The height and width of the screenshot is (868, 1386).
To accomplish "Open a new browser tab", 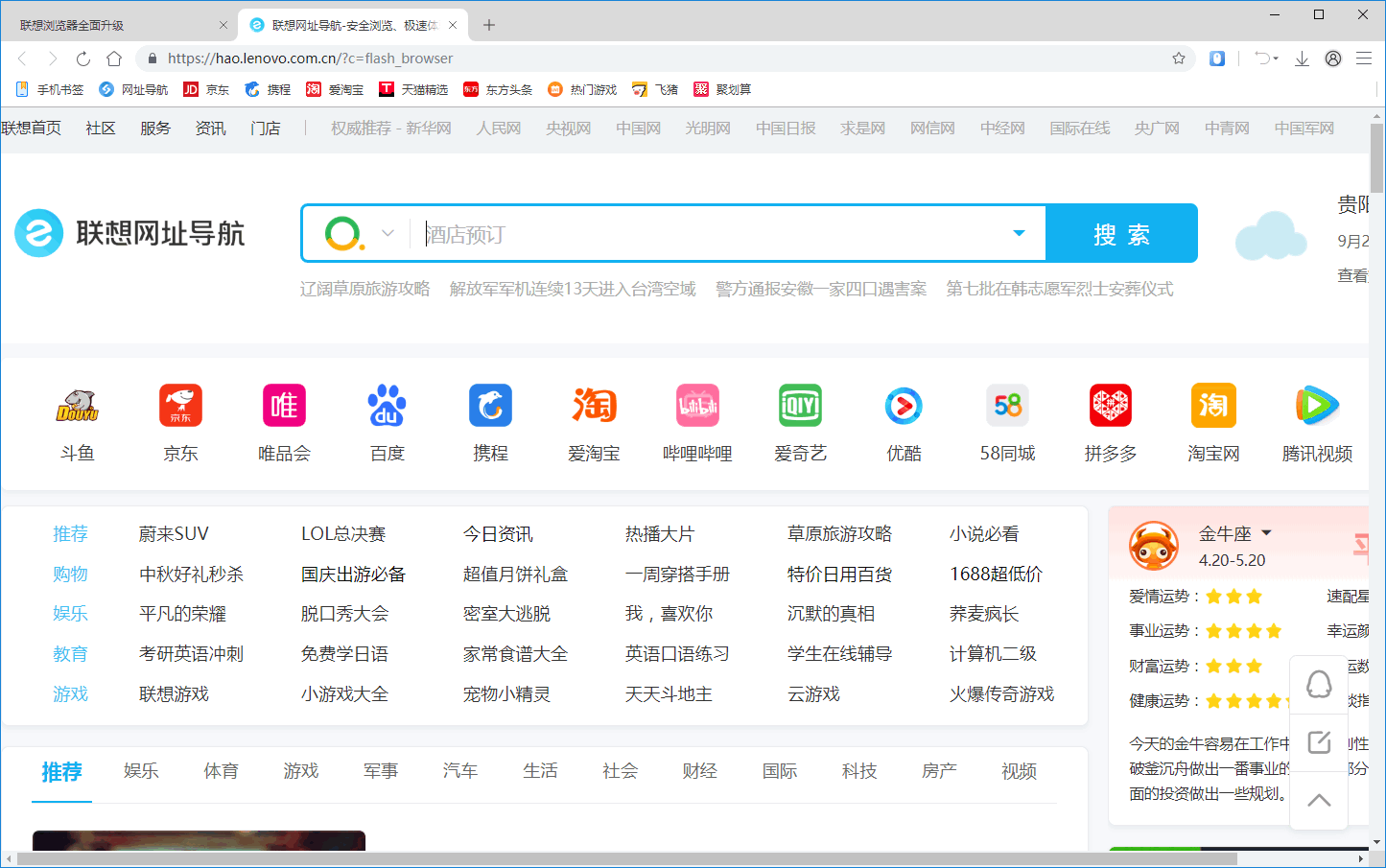I will [x=489, y=25].
